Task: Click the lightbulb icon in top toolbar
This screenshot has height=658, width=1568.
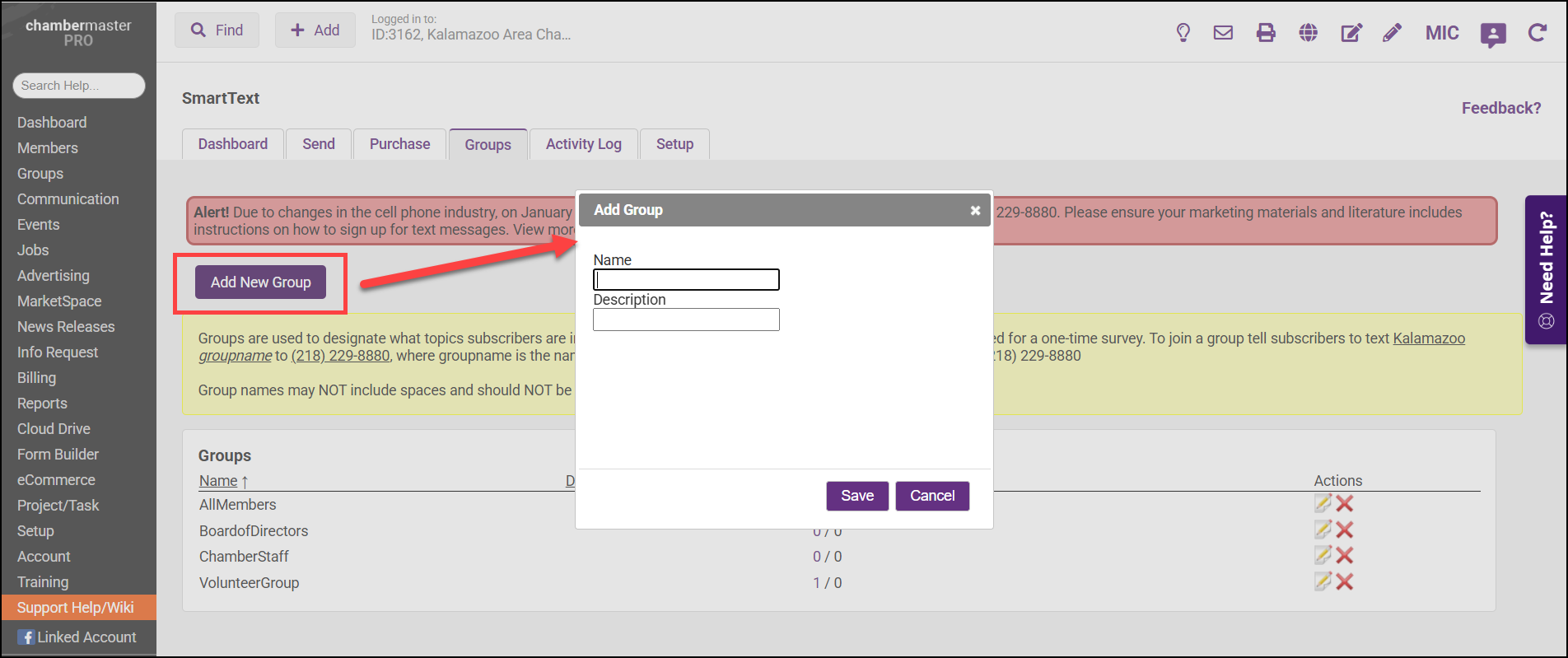Action: [1183, 33]
